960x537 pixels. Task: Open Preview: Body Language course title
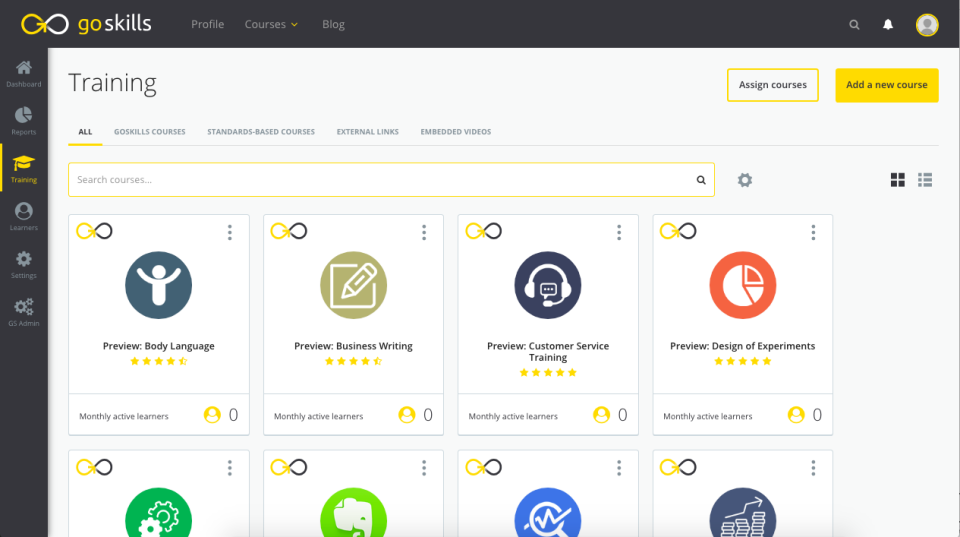click(159, 346)
